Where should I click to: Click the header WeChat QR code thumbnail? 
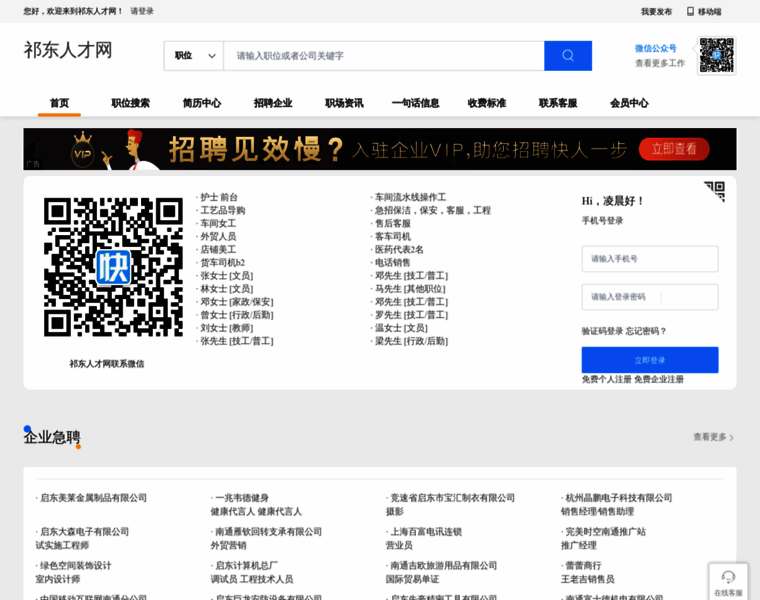coord(716,55)
